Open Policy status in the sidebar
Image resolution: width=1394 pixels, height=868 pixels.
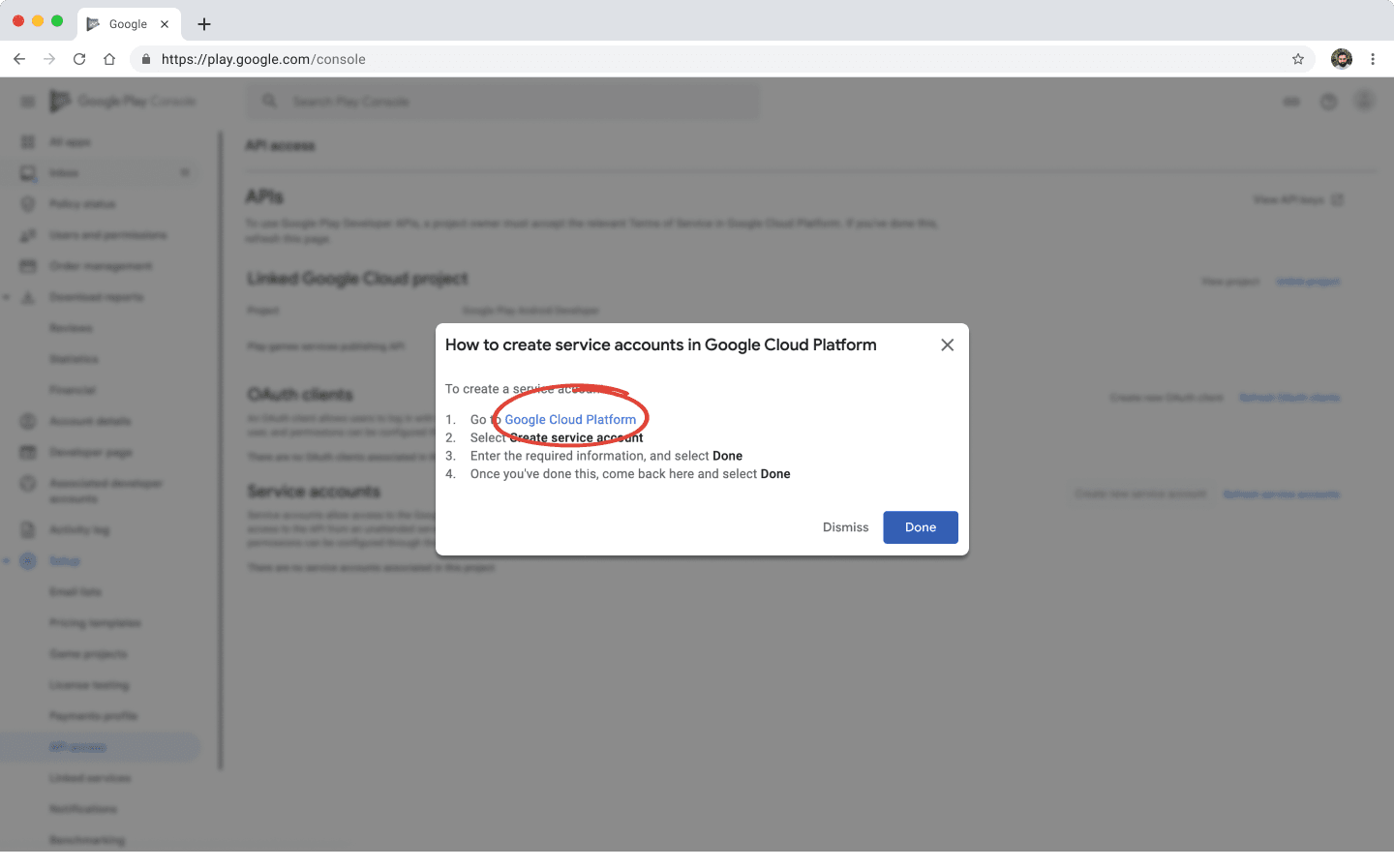82,204
